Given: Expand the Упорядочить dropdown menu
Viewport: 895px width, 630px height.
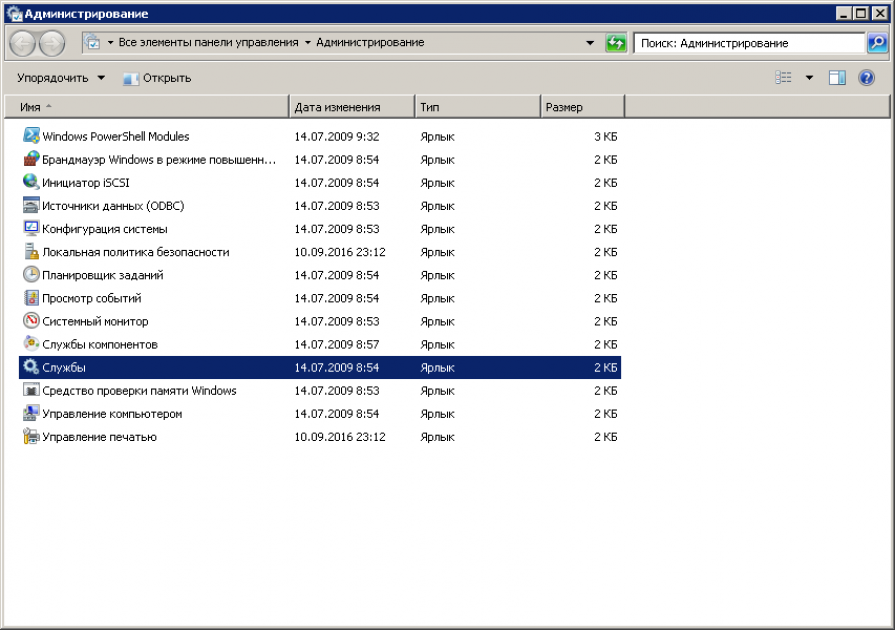Looking at the screenshot, I should point(61,78).
